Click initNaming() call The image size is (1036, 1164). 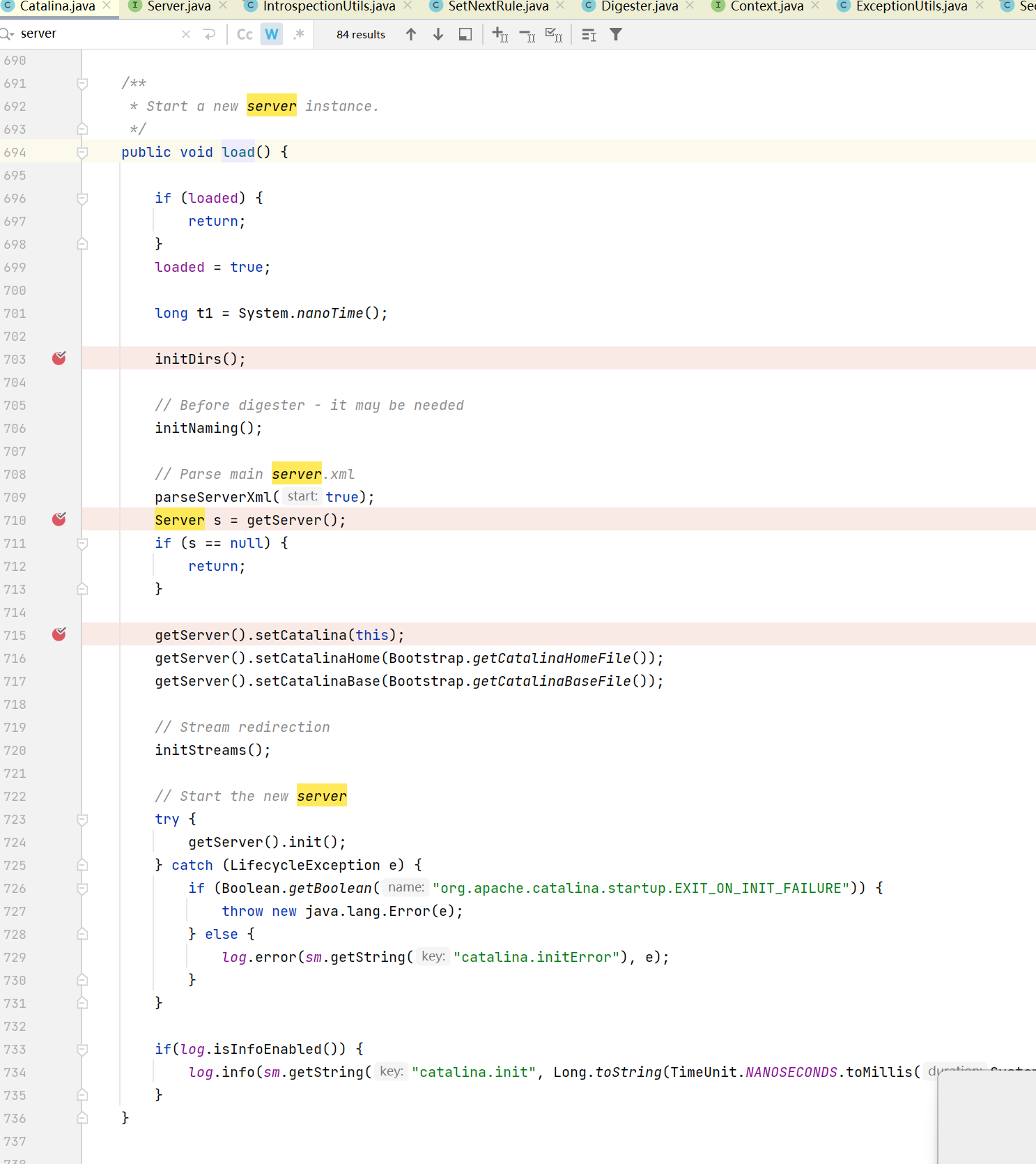click(208, 428)
